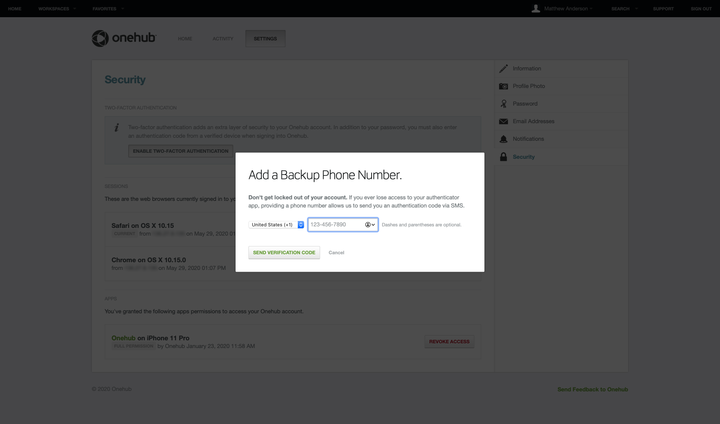Click the camera icon beside Profile Photo
Screen dimensions: 720x424
(503, 86)
